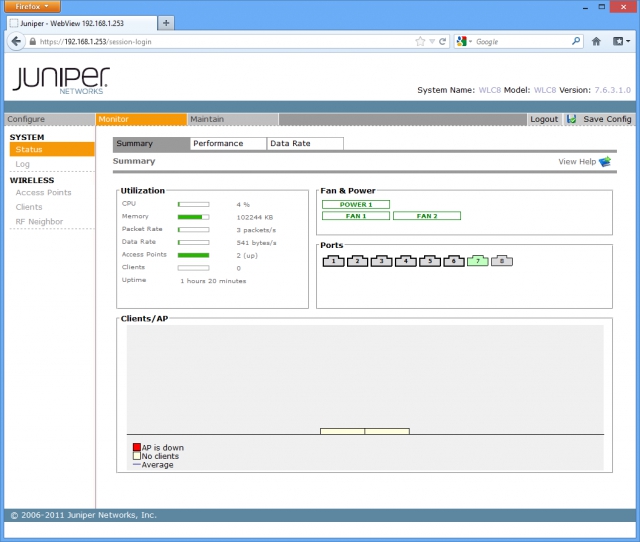Click the bookmark star icon in address bar
This screenshot has width=640, height=542.
[x=420, y=41]
